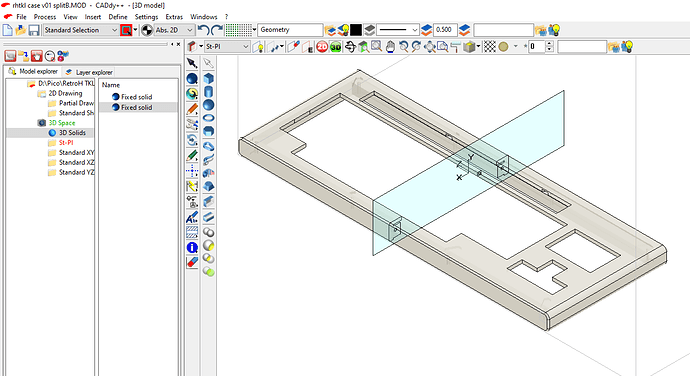Open the Standard Selection dropdown
Screen dimensions: 690x376
click(81, 30)
